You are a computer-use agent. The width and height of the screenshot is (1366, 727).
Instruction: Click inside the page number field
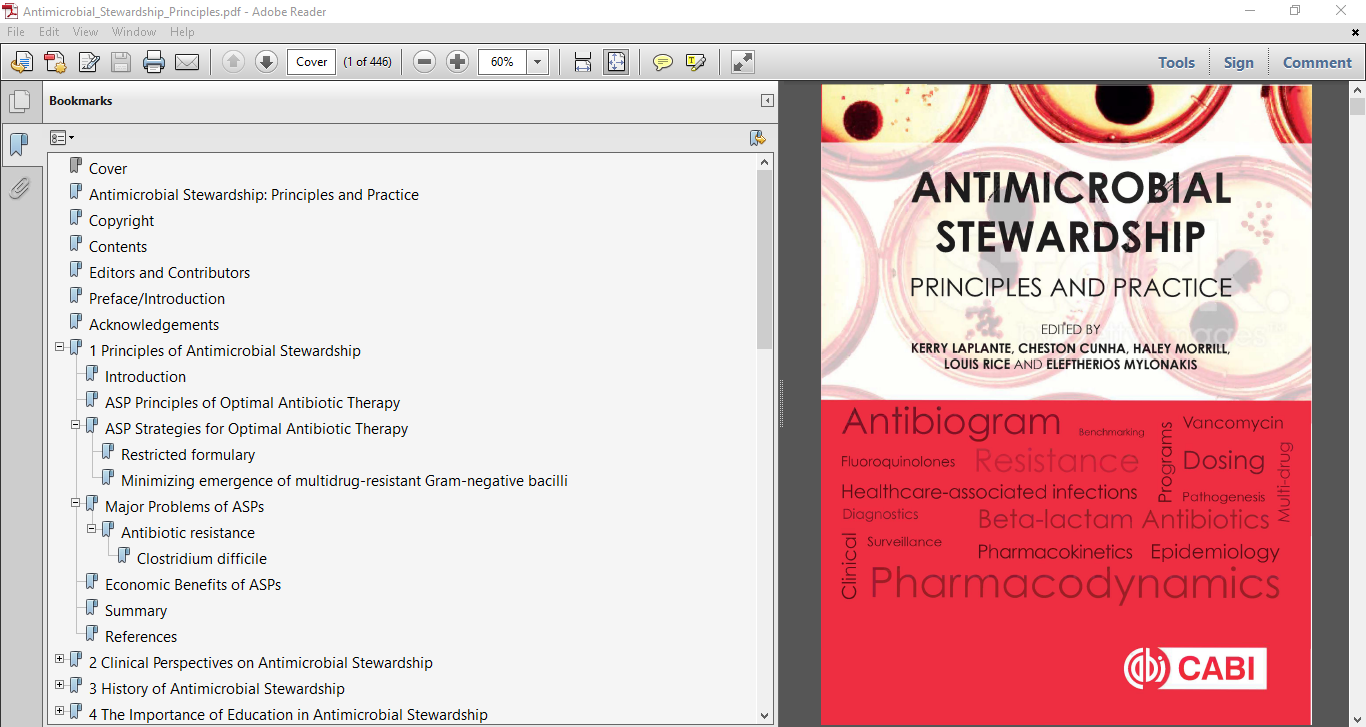(x=310, y=61)
